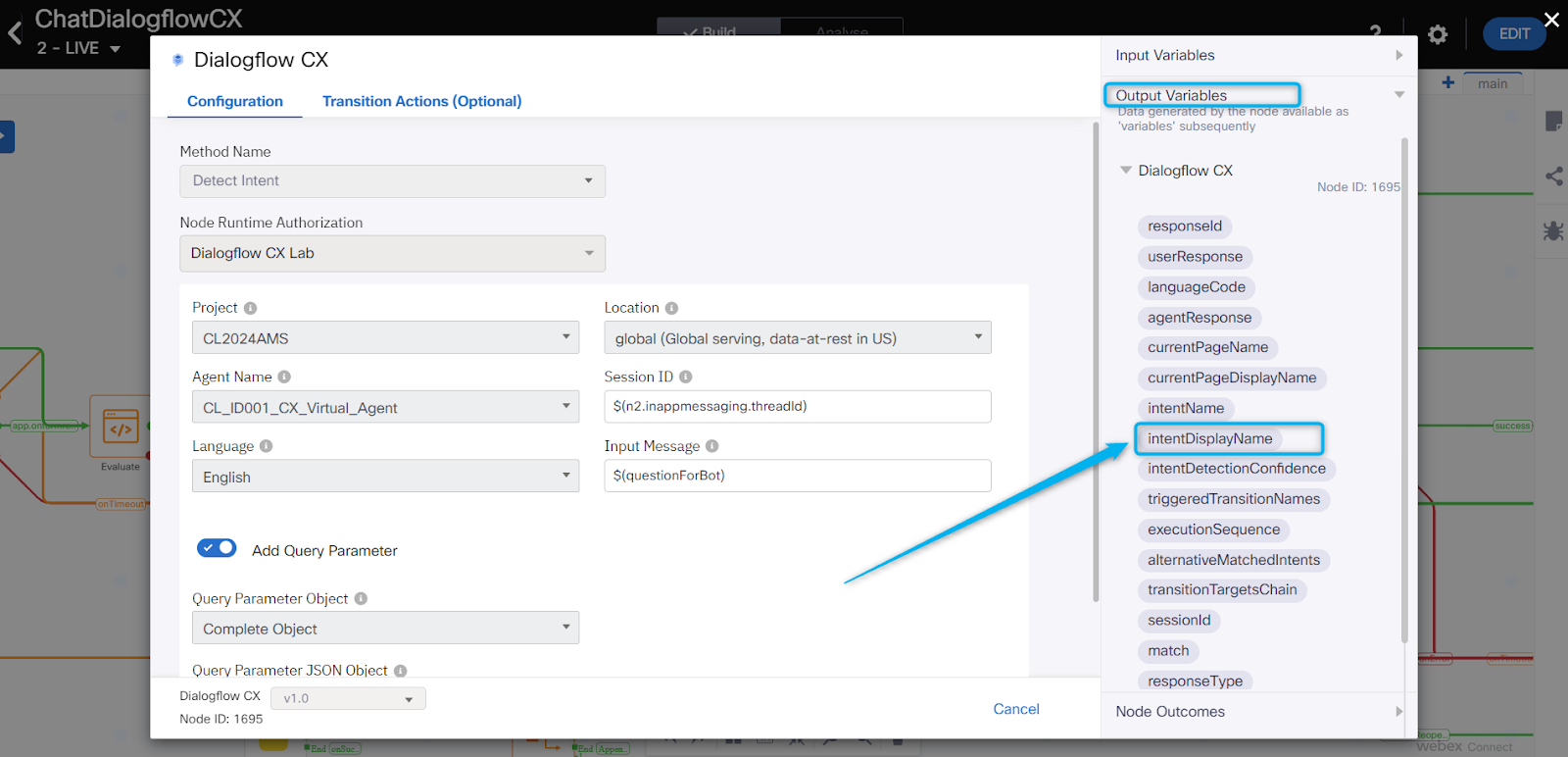Switch to the Analyse tab

click(842, 30)
